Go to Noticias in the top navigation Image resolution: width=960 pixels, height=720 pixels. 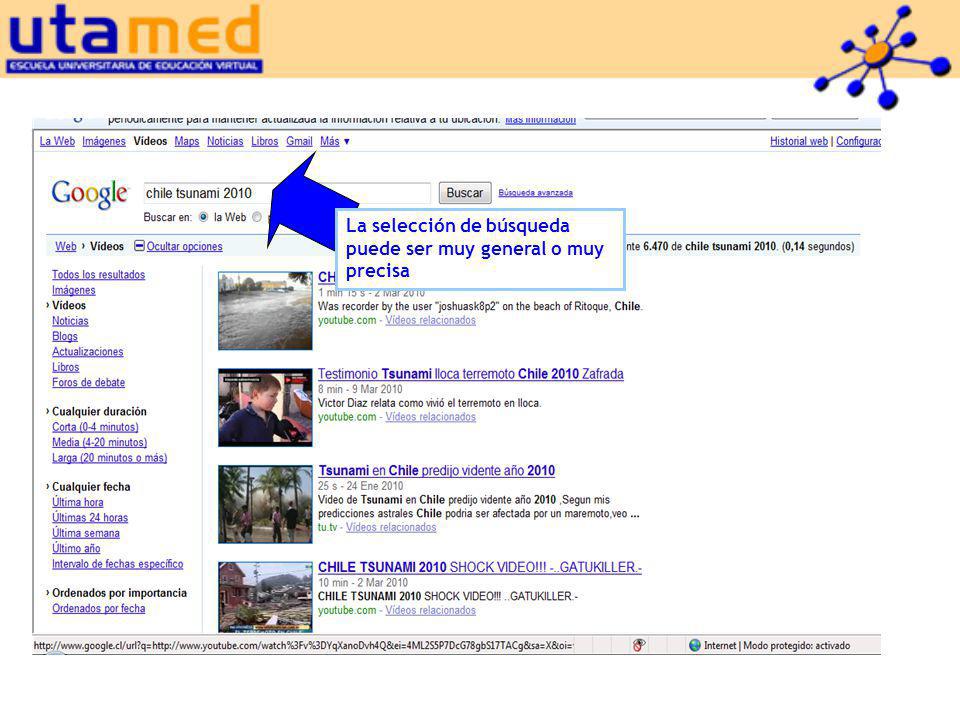pos(225,141)
